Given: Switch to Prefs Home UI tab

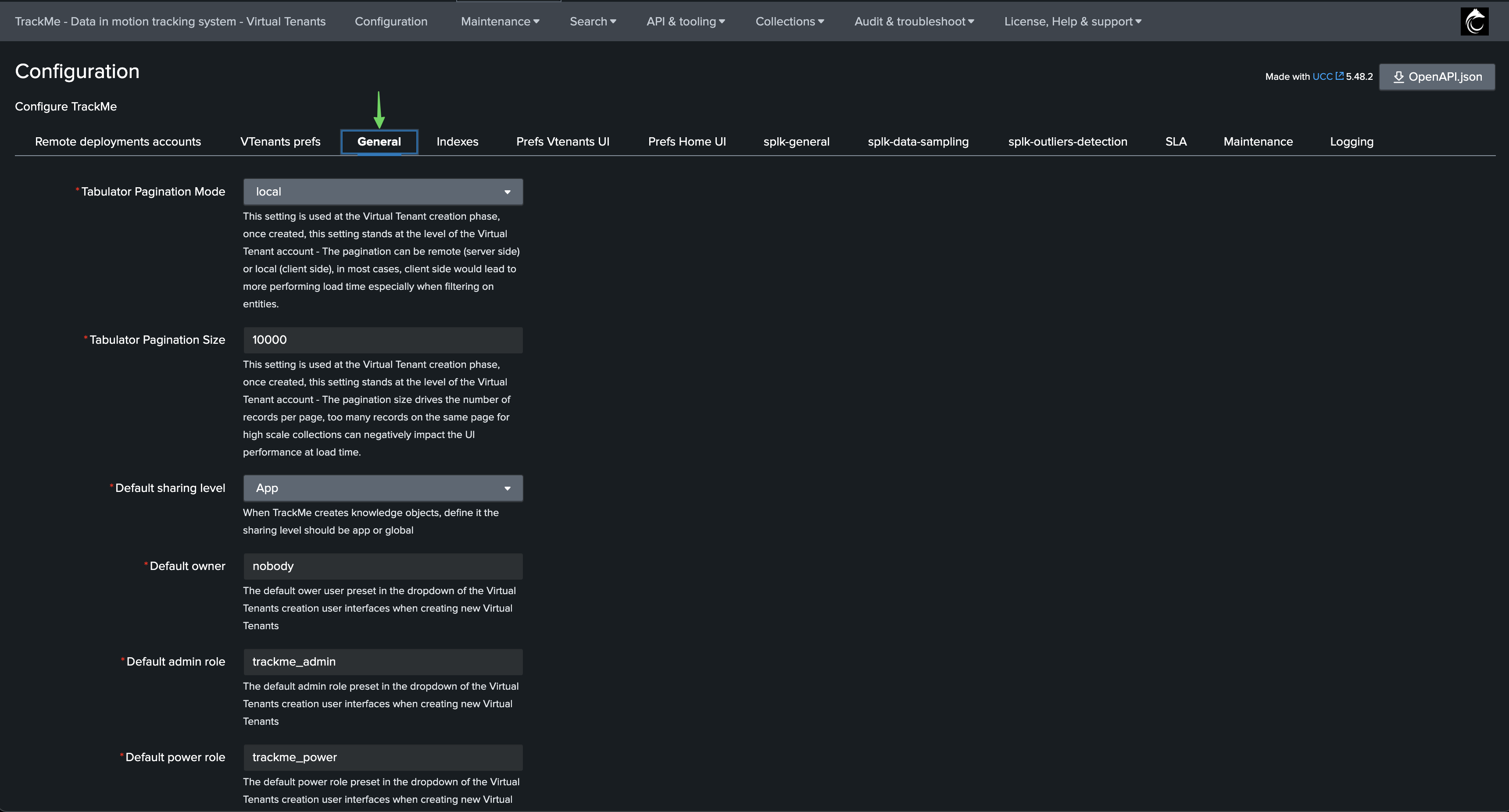Looking at the screenshot, I should coord(687,142).
